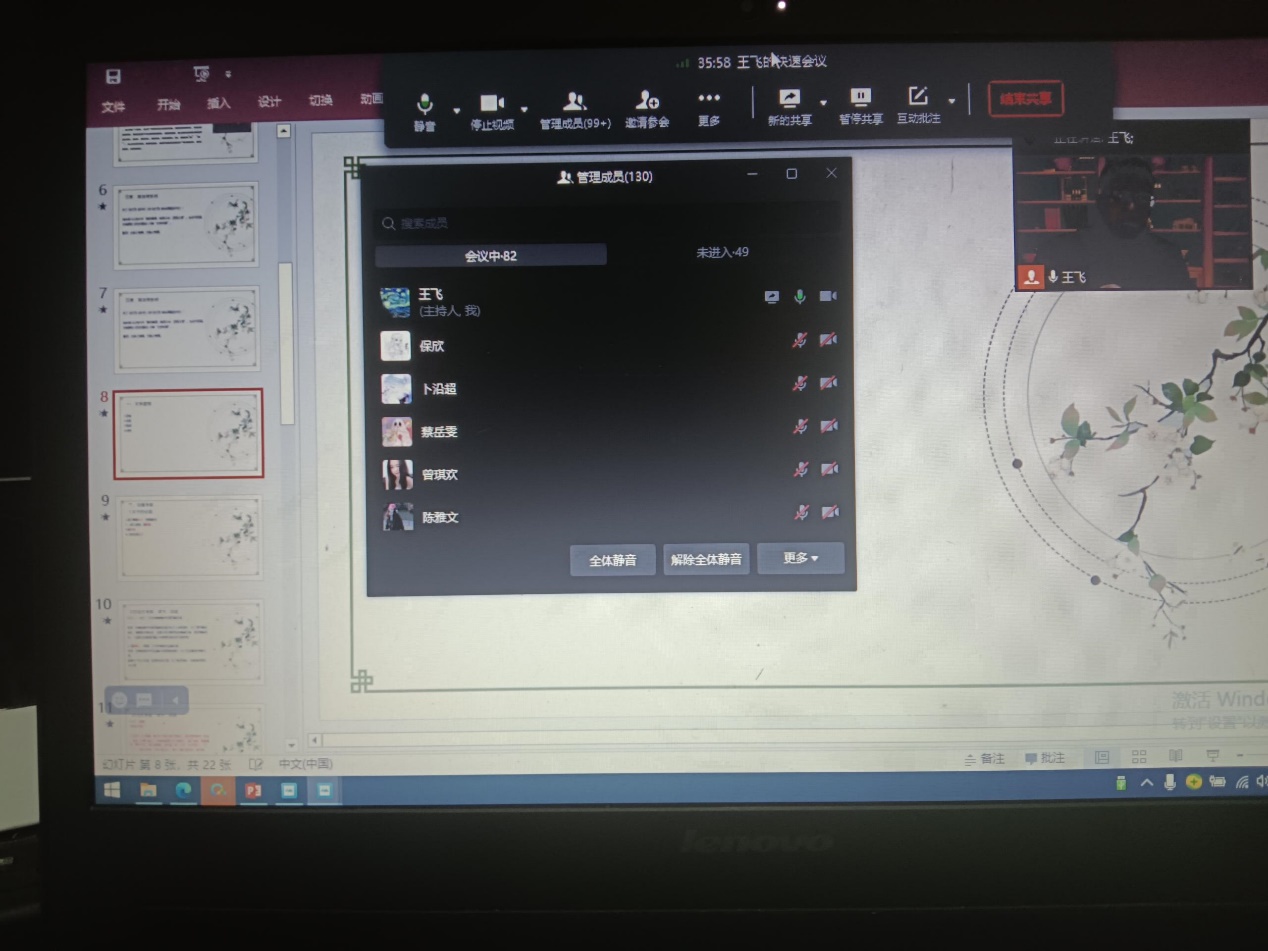The height and width of the screenshot is (951, 1268).
Task: Click the mute microphone icon in meeting toolbar
Action: click(x=425, y=103)
